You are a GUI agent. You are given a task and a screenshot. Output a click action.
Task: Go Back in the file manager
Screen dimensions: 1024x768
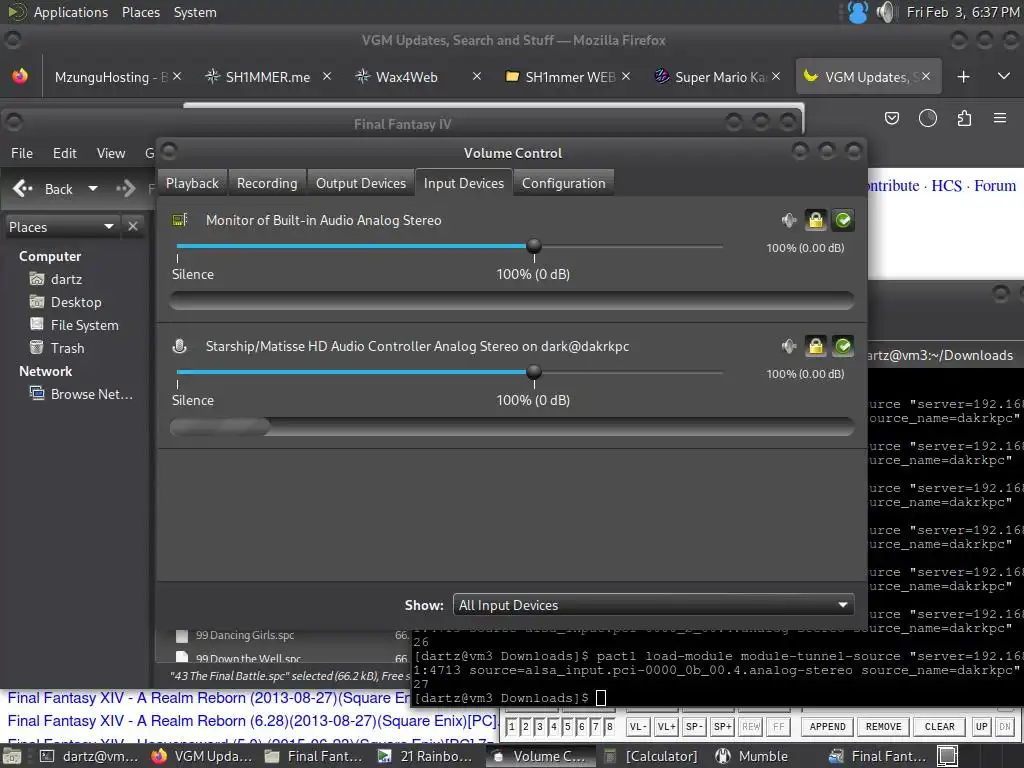tap(43, 189)
